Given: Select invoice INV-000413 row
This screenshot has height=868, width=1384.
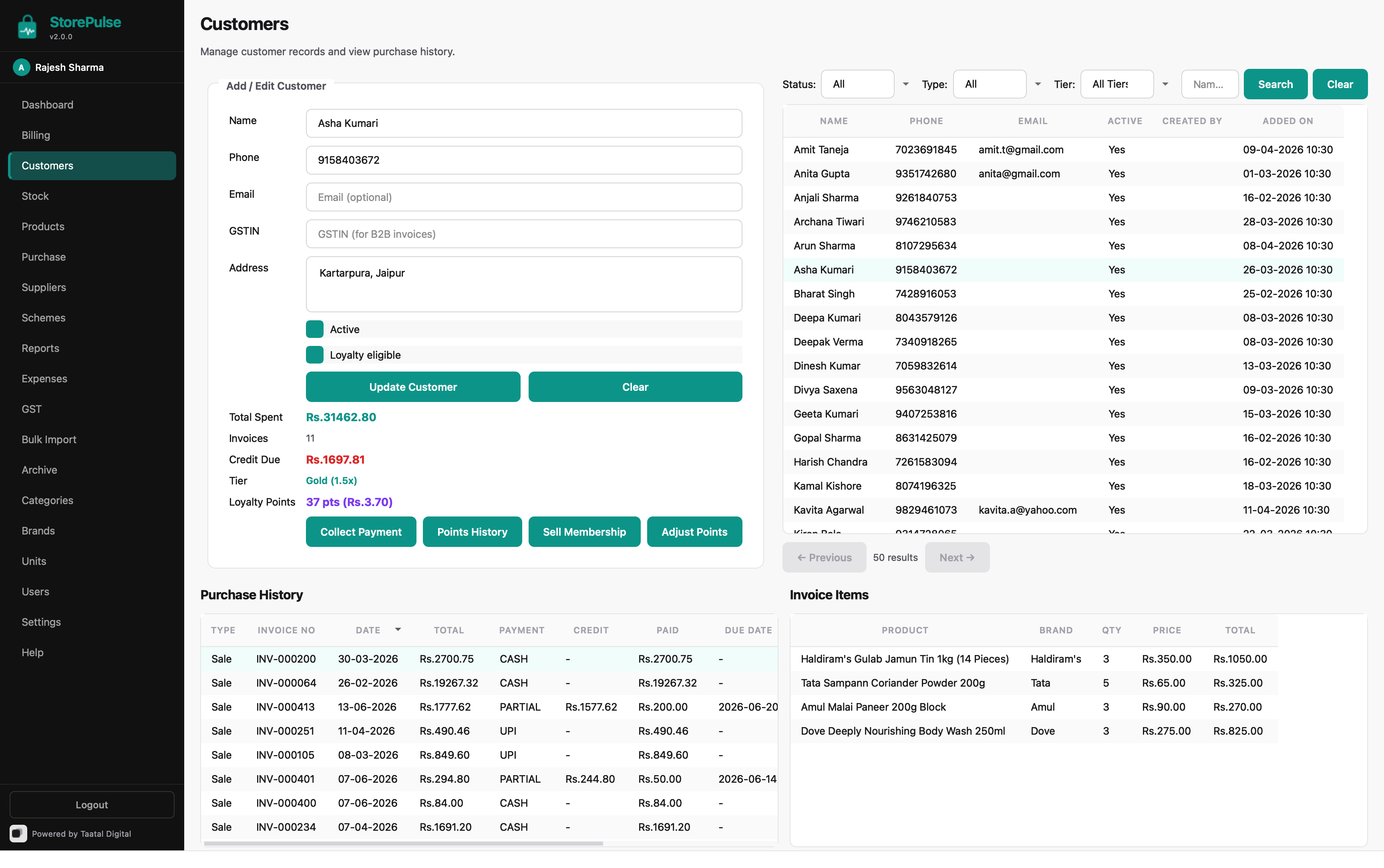Looking at the screenshot, I should (x=489, y=707).
